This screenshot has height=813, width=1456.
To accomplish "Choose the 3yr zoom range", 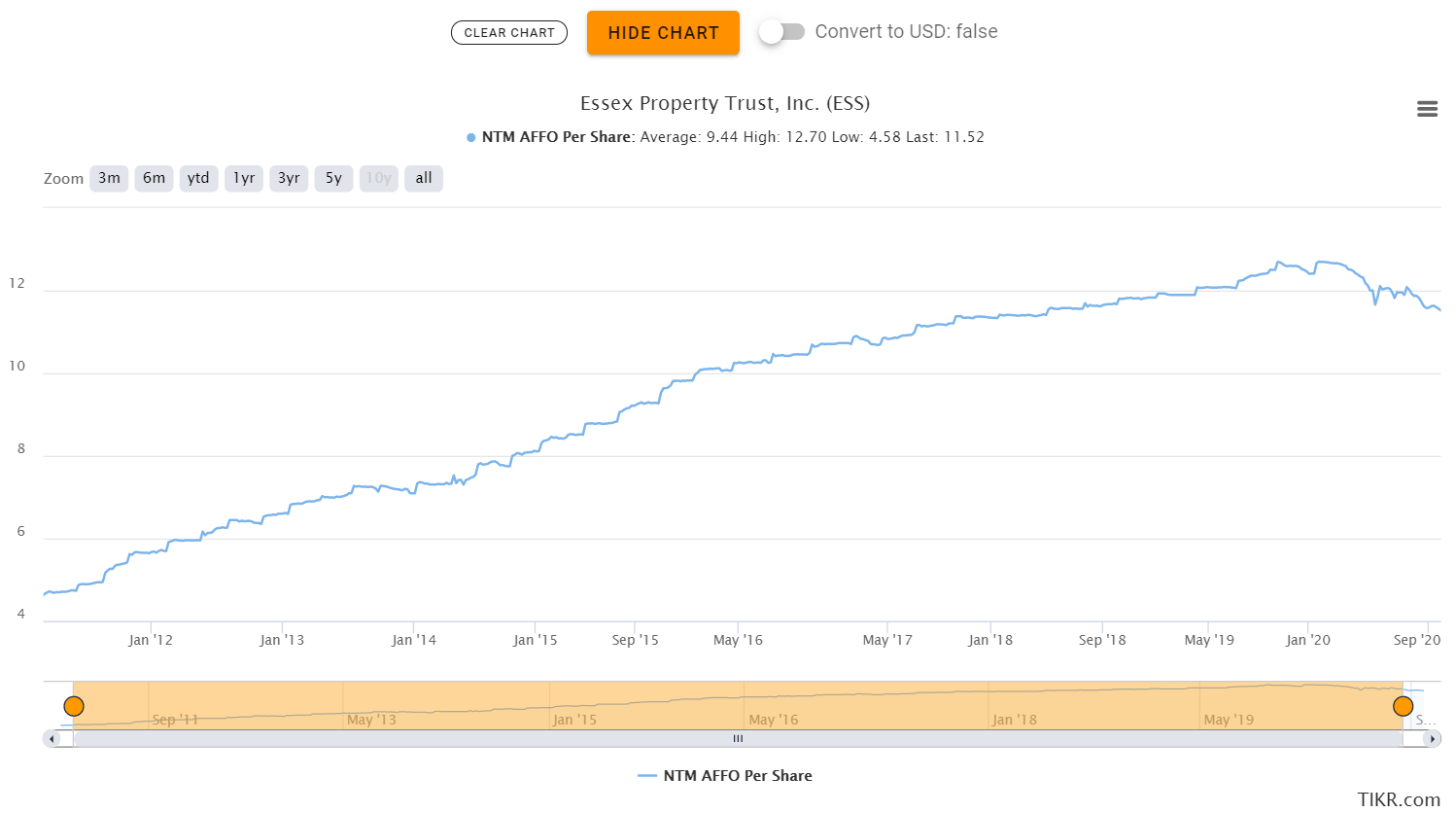I will click(x=289, y=178).
